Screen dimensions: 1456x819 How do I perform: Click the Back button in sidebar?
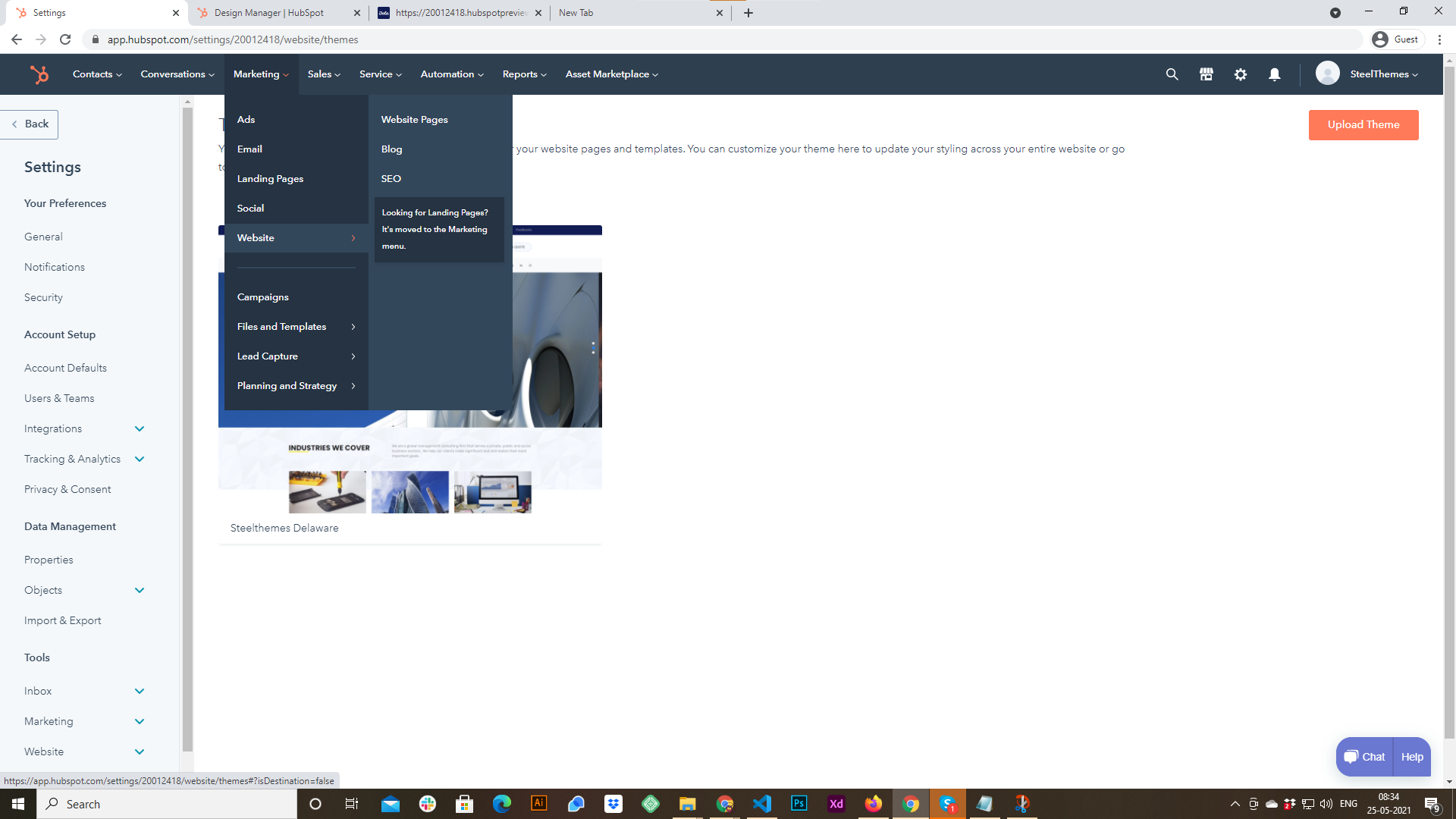click(x=30, y=124)
